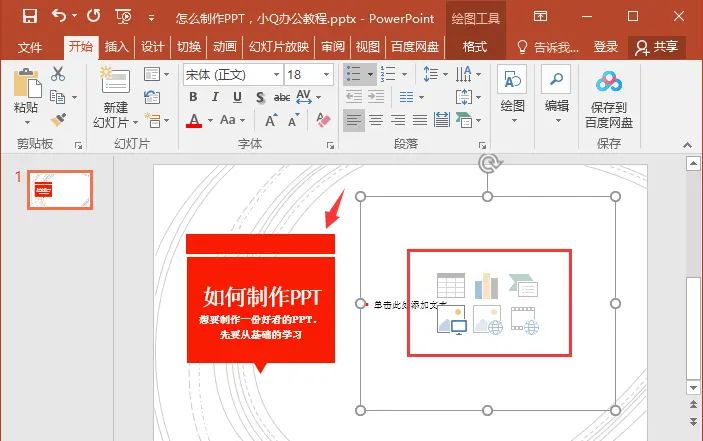
Task: Click the reset slide icon
Action: (152, 97)
